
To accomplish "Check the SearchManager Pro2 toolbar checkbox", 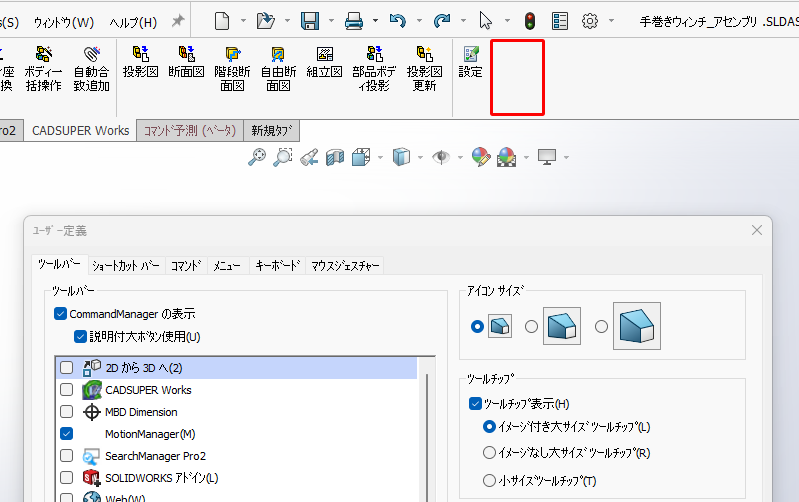I will point(66,455).
